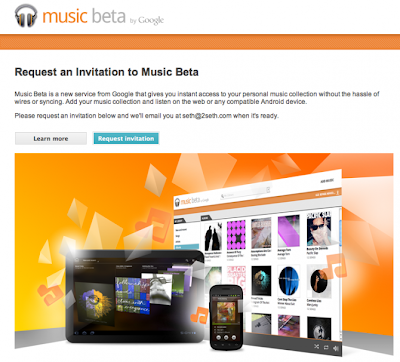Viewport: 400px width, 362px height.
Task: Click the shuffle icon in promo image
Action: click(316, 347)
